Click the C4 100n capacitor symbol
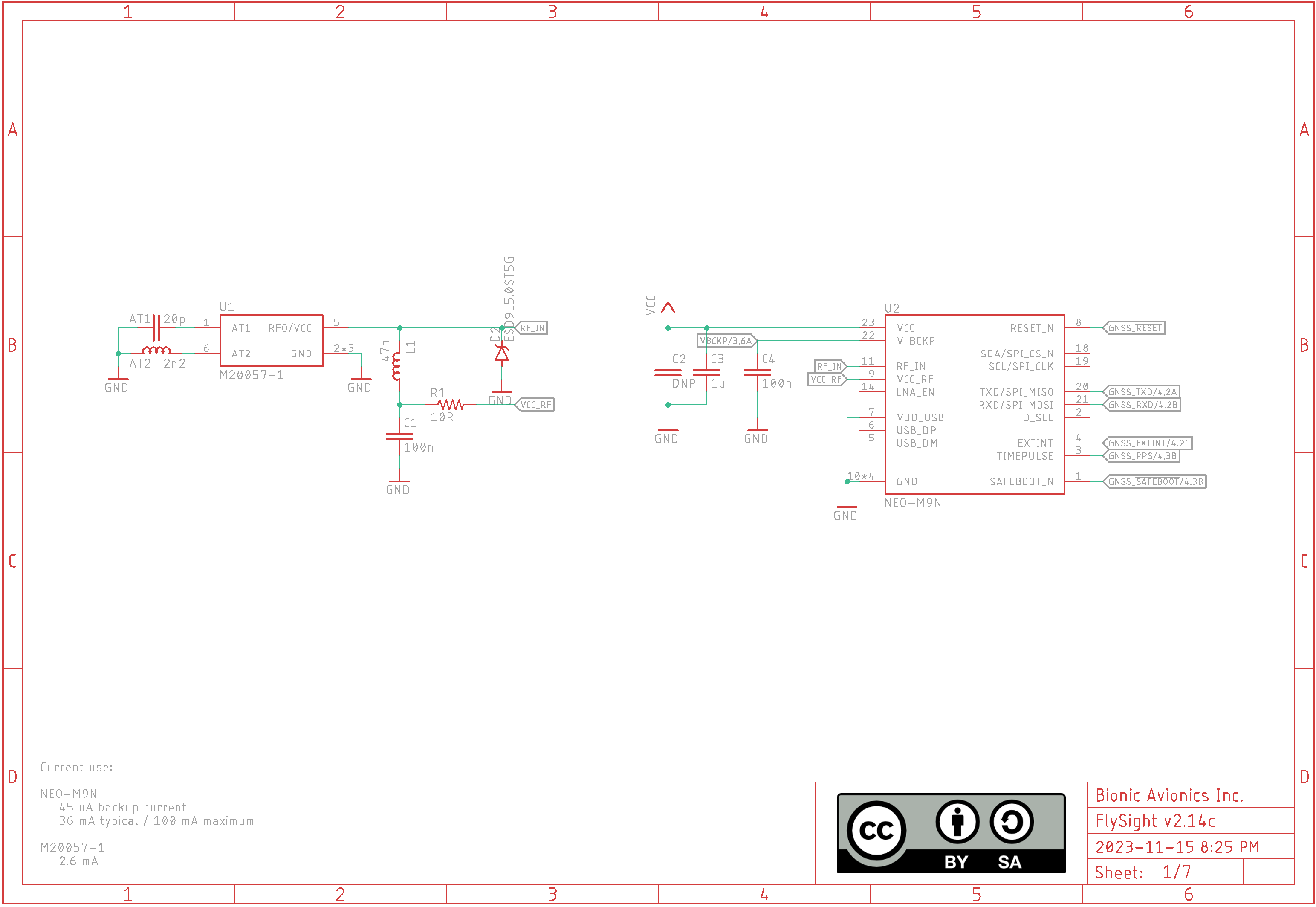Image resolution: width=1316 pixels, height=907 pixels. pos(757,373)
